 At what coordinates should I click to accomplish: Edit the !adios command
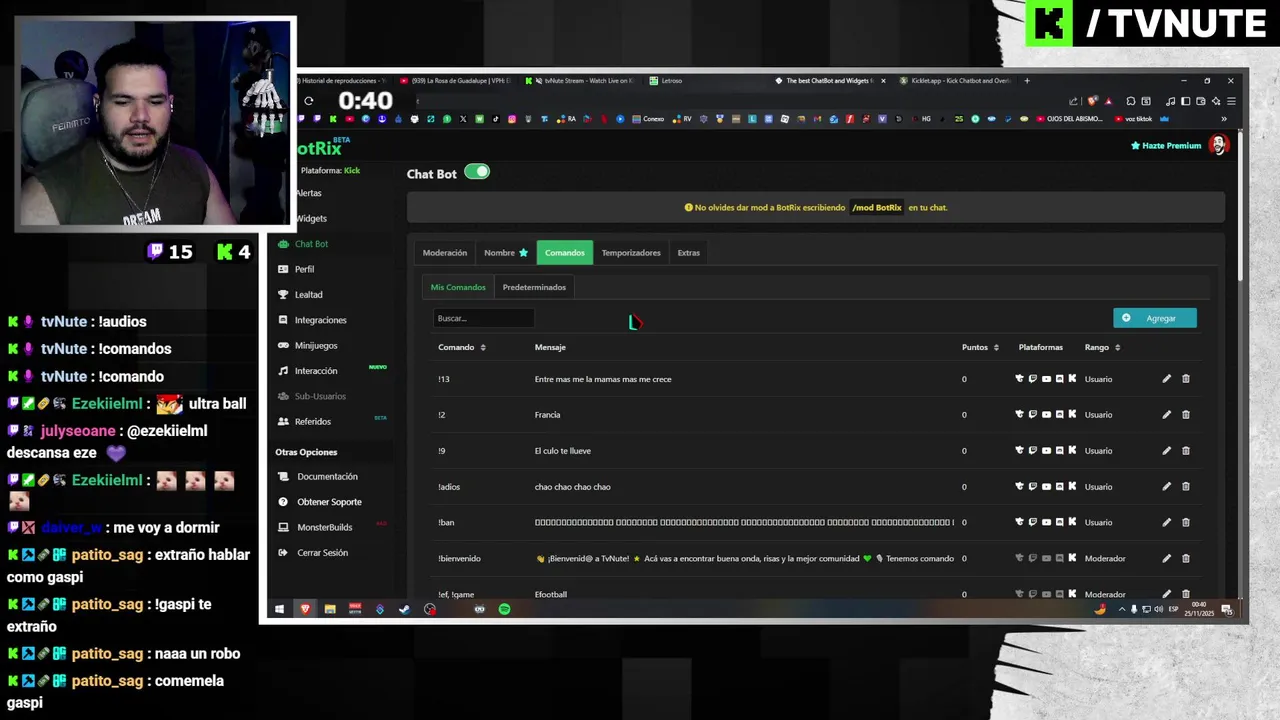pyautogui.click(x=1166, y=487)
